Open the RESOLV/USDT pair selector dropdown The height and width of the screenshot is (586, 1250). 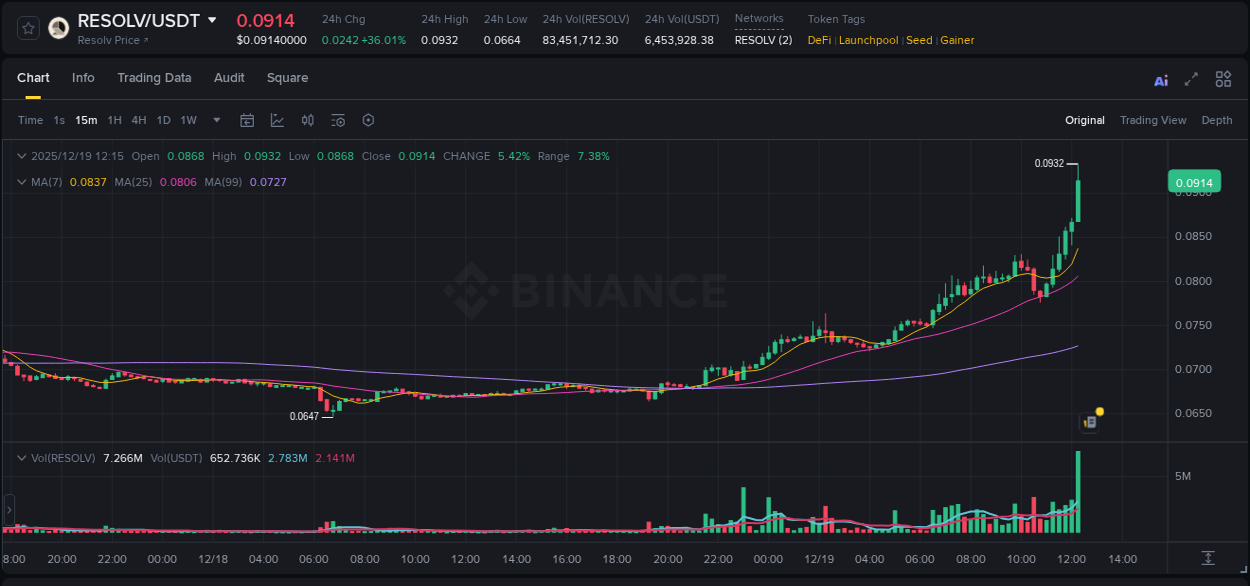[210, 20]
